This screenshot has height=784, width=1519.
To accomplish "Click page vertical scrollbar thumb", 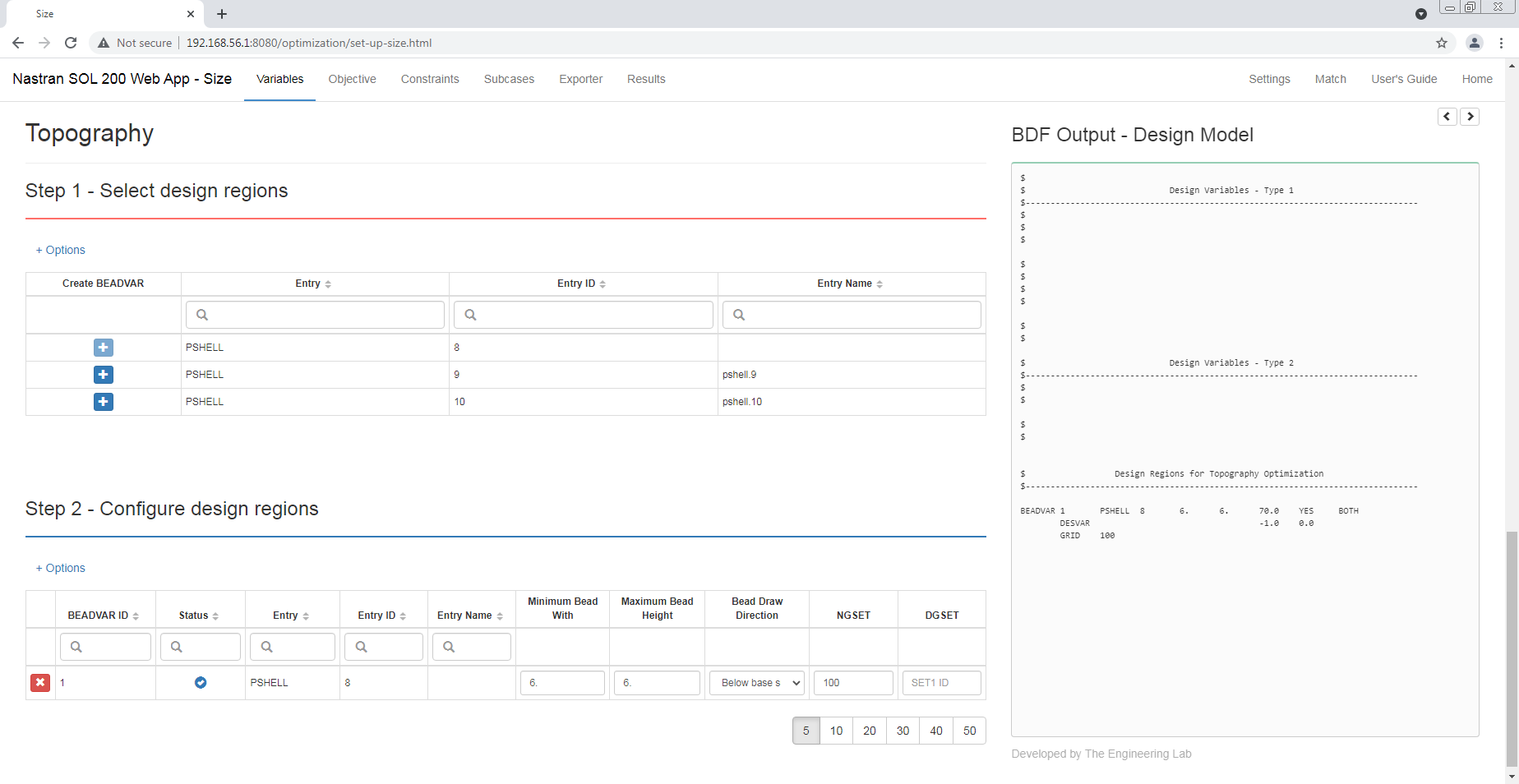I will pyautogui.click(x=1512, y=649).
